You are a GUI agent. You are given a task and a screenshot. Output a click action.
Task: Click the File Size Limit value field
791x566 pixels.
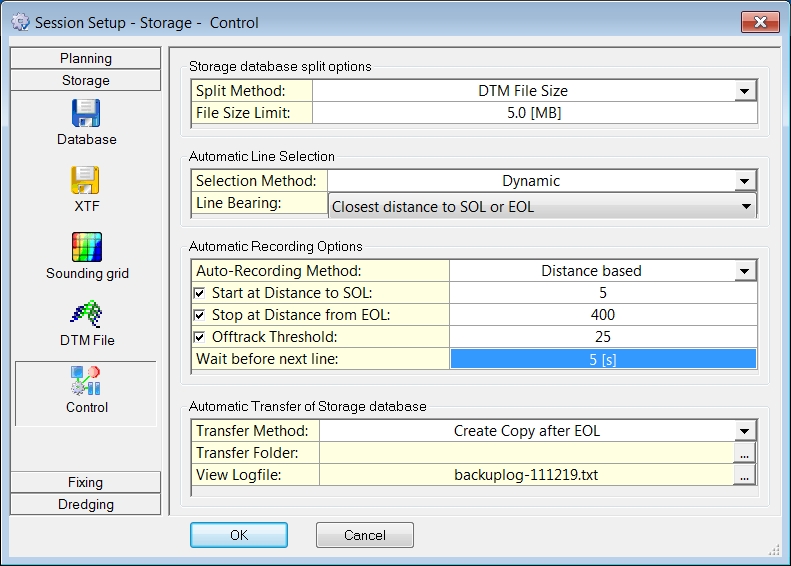pos(534,113)
